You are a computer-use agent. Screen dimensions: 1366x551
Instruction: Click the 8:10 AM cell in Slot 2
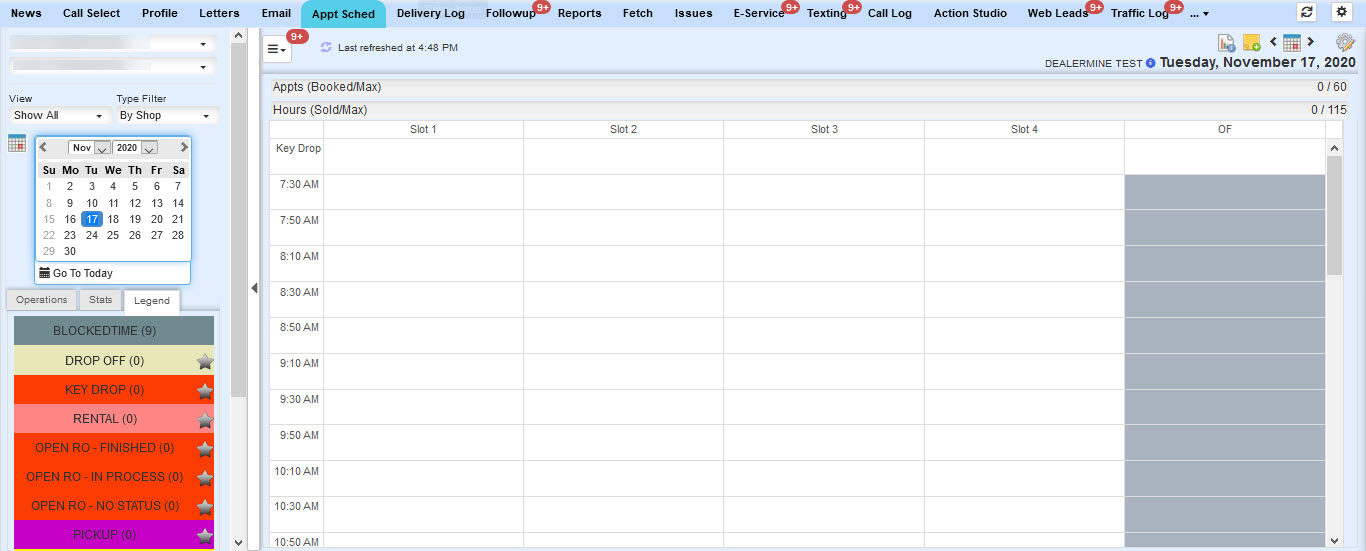623,263
